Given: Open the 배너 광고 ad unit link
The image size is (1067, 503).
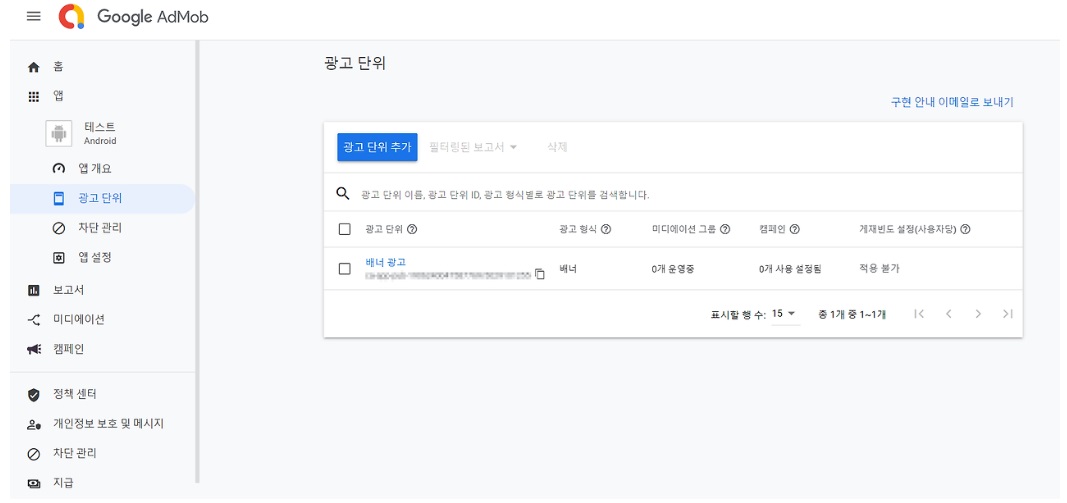Looking at the screenshot, I should [385, 262].
